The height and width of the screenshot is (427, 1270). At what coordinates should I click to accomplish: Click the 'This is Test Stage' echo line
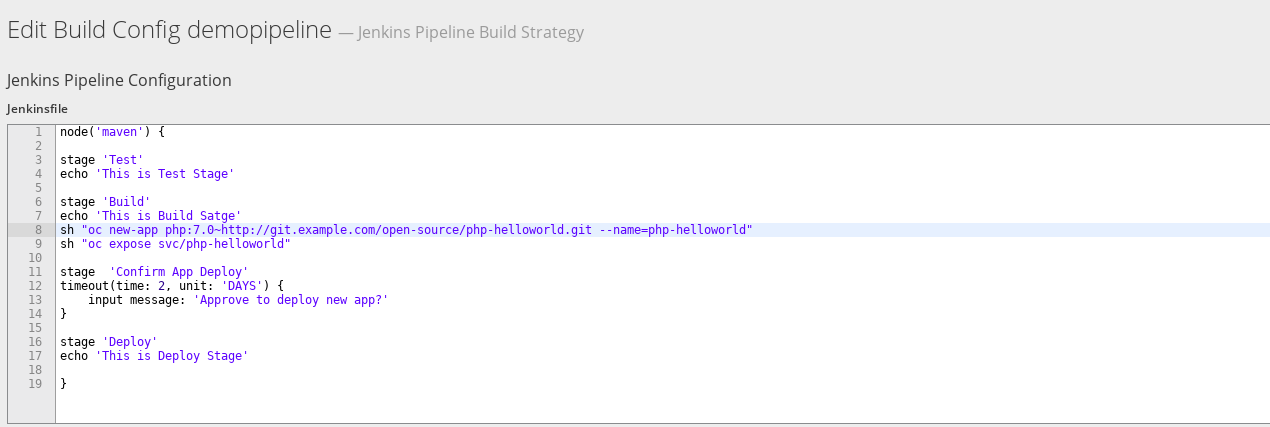[147, 173]
